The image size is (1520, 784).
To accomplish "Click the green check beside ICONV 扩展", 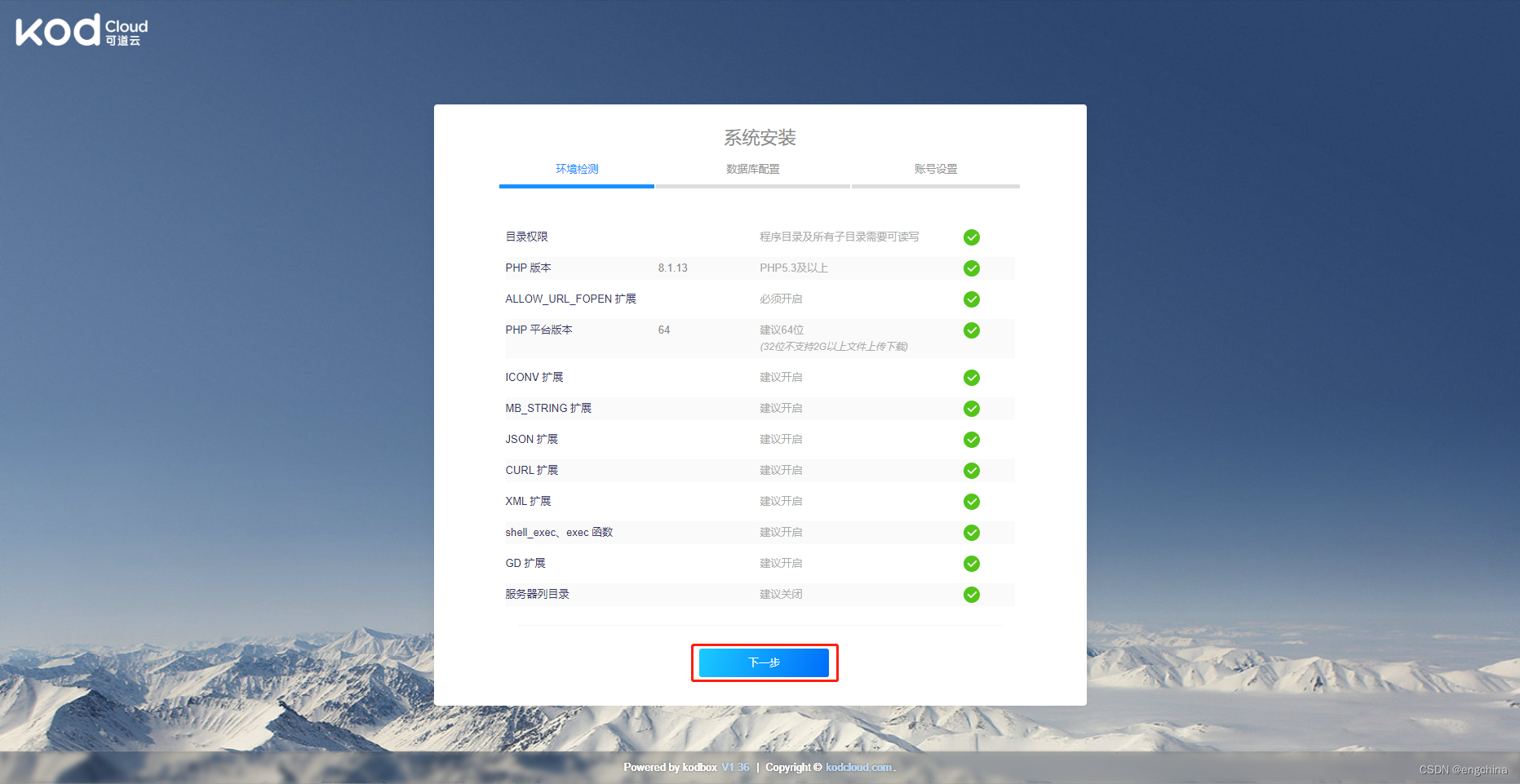I will click(x=971, y=378).
